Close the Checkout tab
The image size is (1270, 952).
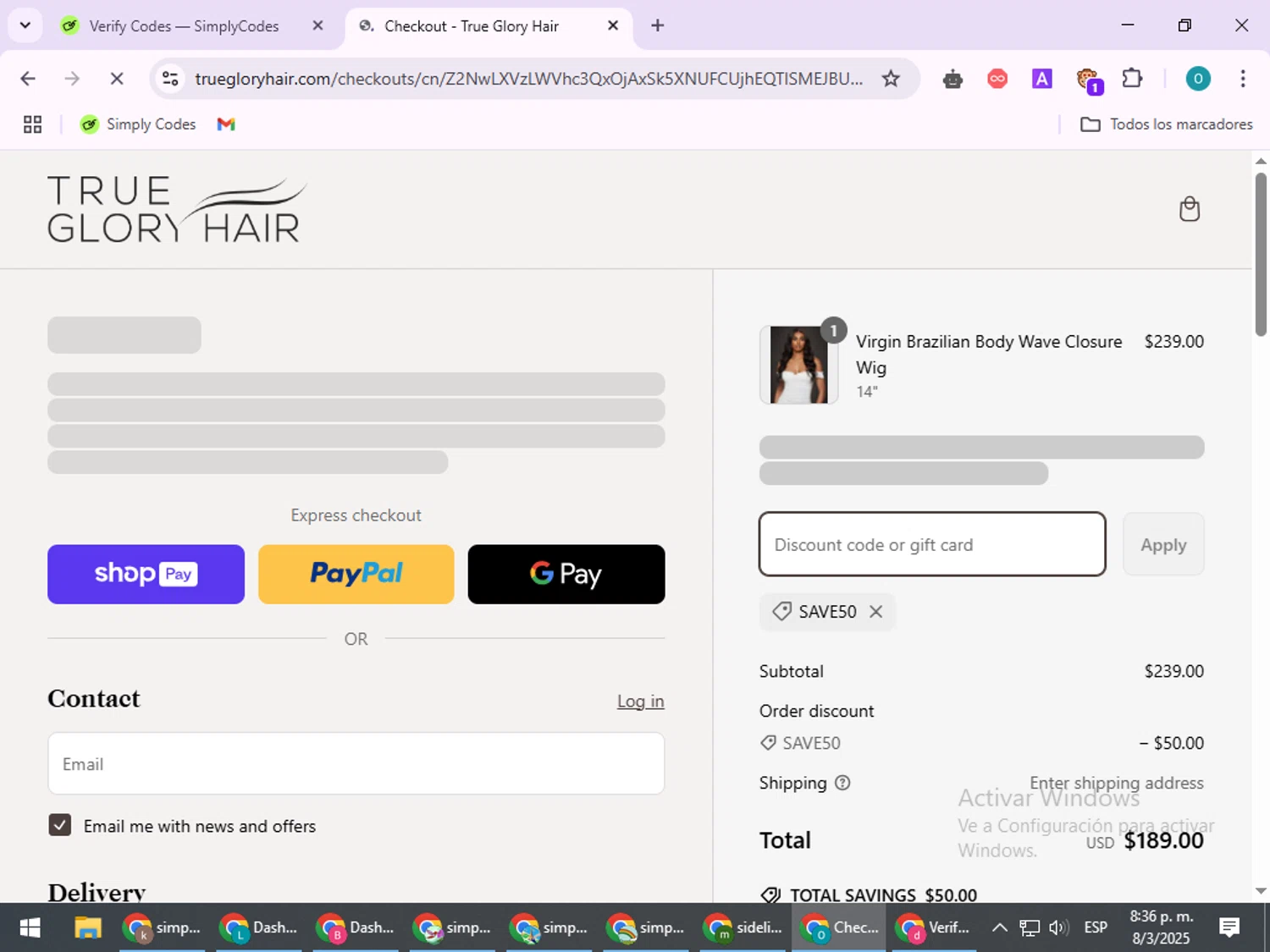tap(613, 25)
